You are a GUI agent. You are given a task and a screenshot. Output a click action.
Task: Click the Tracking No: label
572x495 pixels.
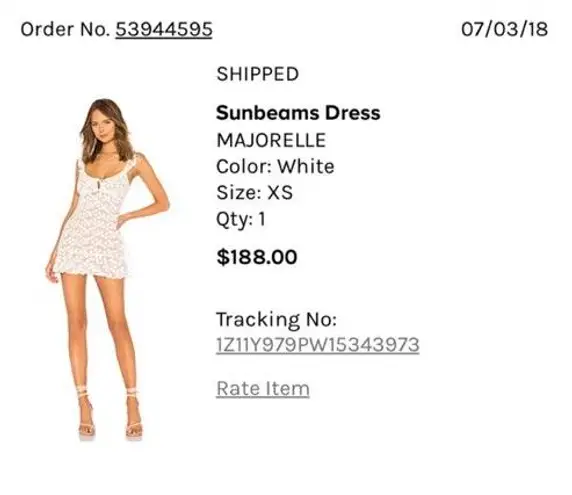click(276, 320)
